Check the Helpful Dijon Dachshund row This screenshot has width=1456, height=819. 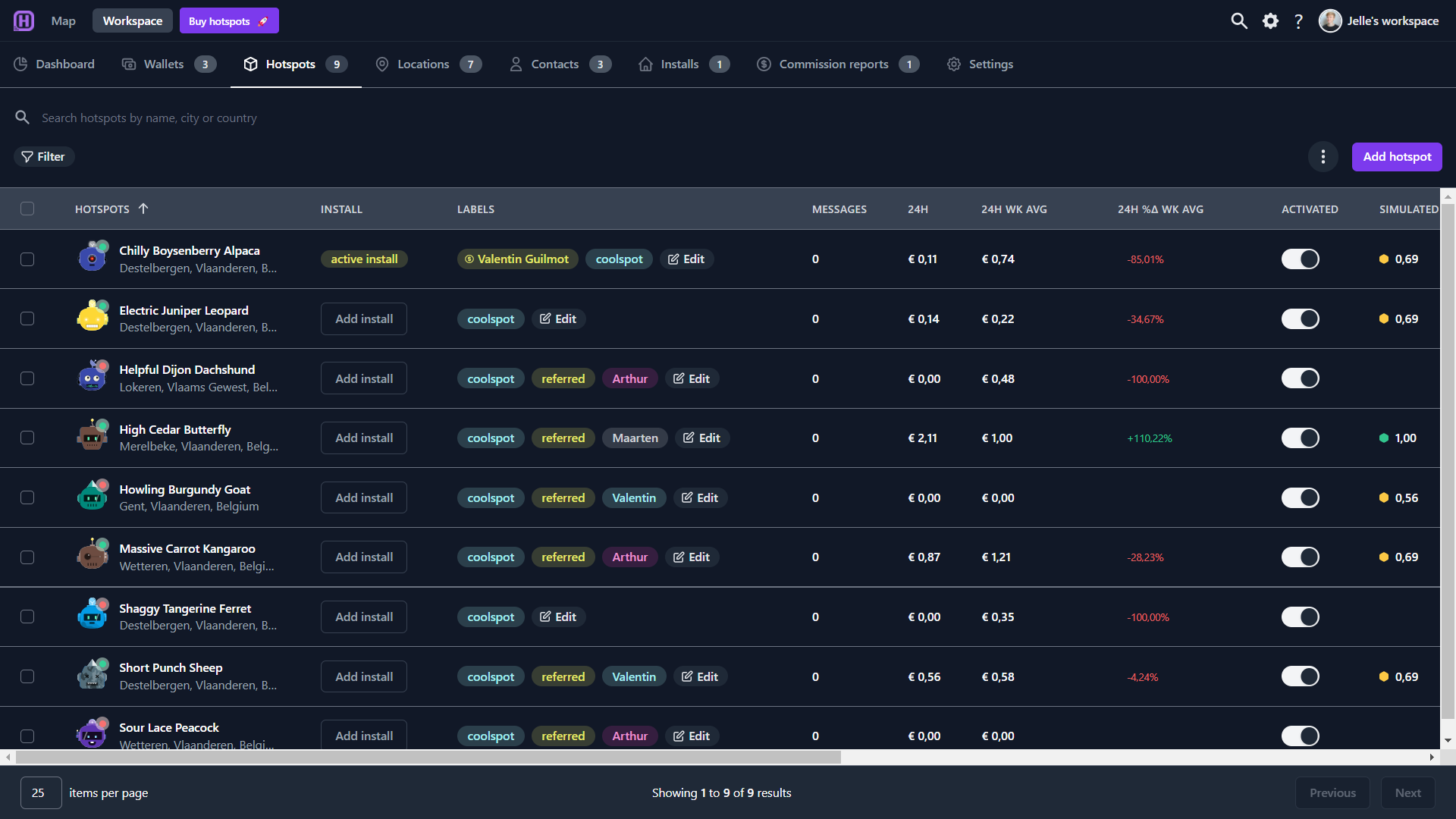[27, 378]
